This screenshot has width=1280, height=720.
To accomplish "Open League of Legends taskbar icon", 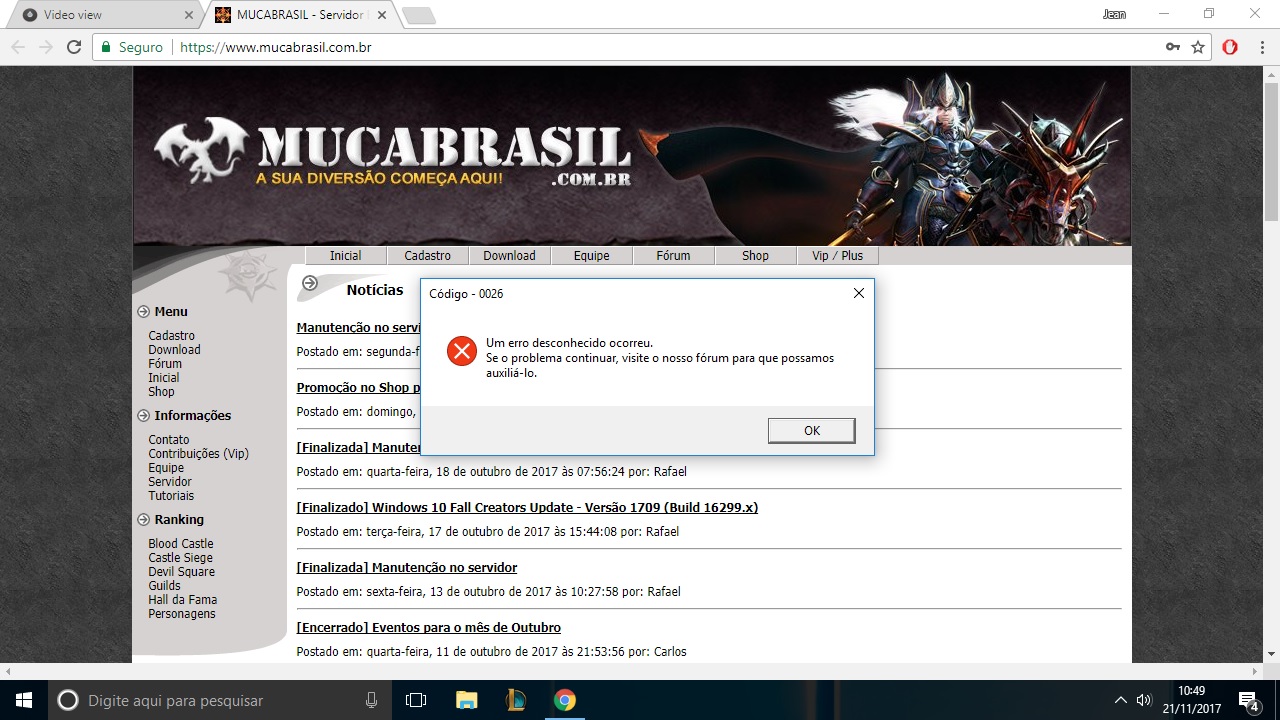I will click(x=516, y=700).
